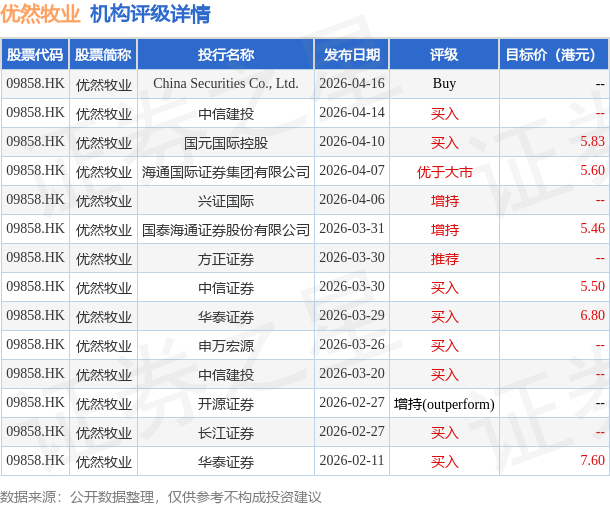Select the 申万宏源 cell
610x506 pixels.
tap(226, 346)
